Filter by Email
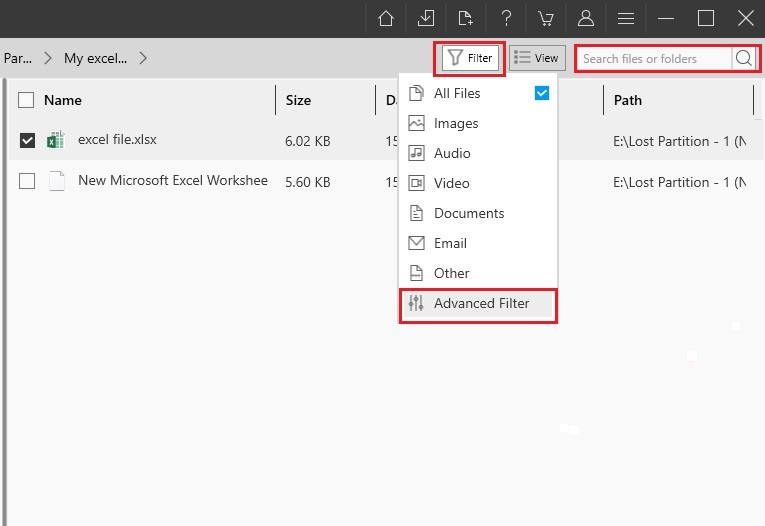 pyautogui.click(x=478, y=243)
